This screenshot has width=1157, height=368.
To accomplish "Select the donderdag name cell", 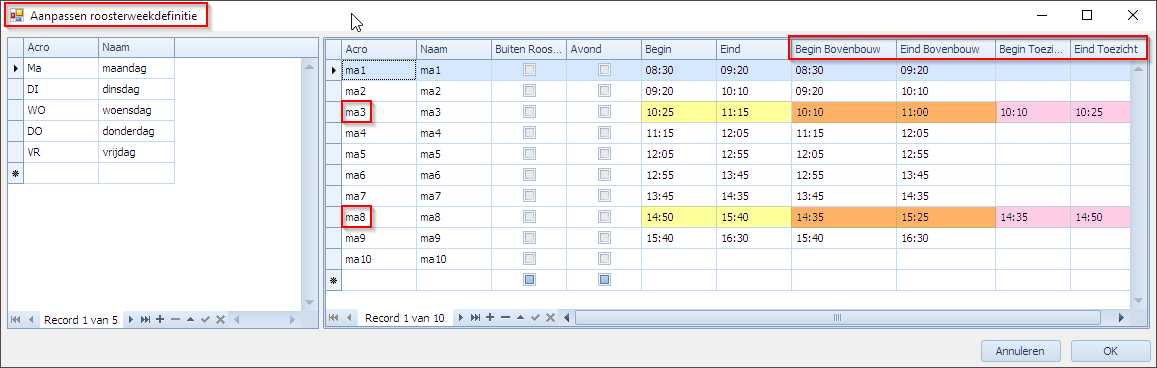I will (x=137, y=131).
